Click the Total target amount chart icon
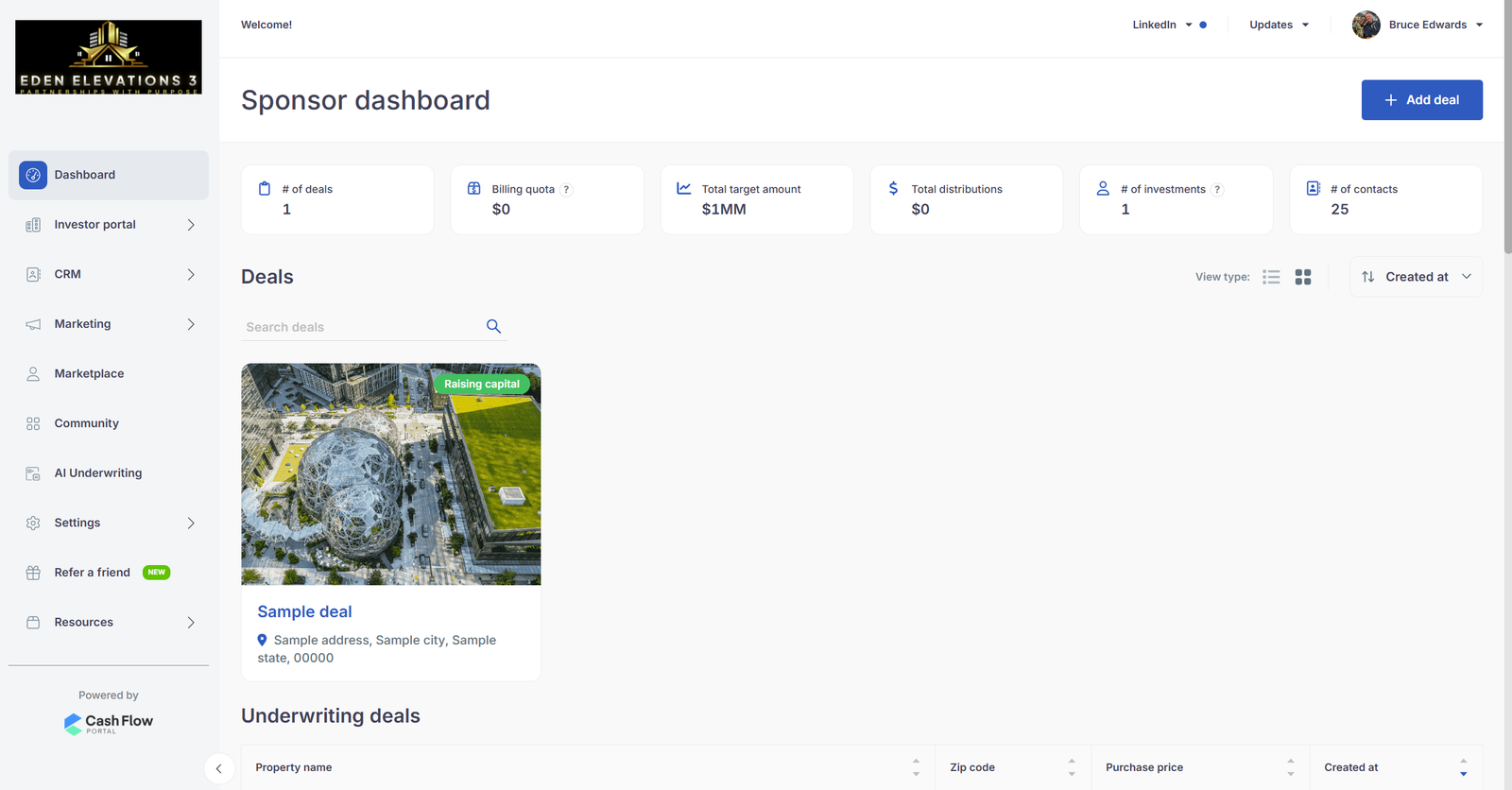The image size is (1512, 790). [684, 188]
